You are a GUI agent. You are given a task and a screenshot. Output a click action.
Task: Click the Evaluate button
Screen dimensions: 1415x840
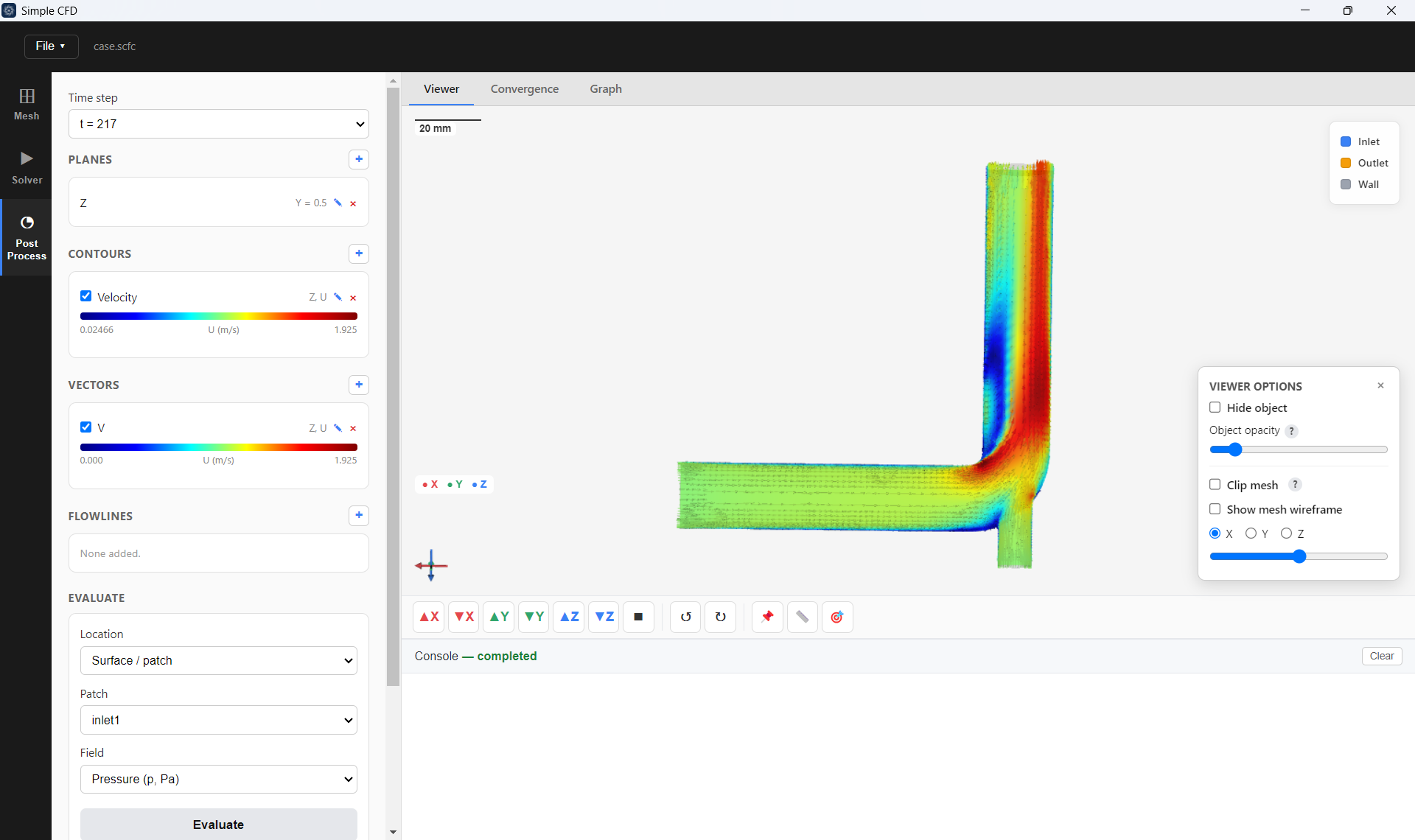[219, 825]
